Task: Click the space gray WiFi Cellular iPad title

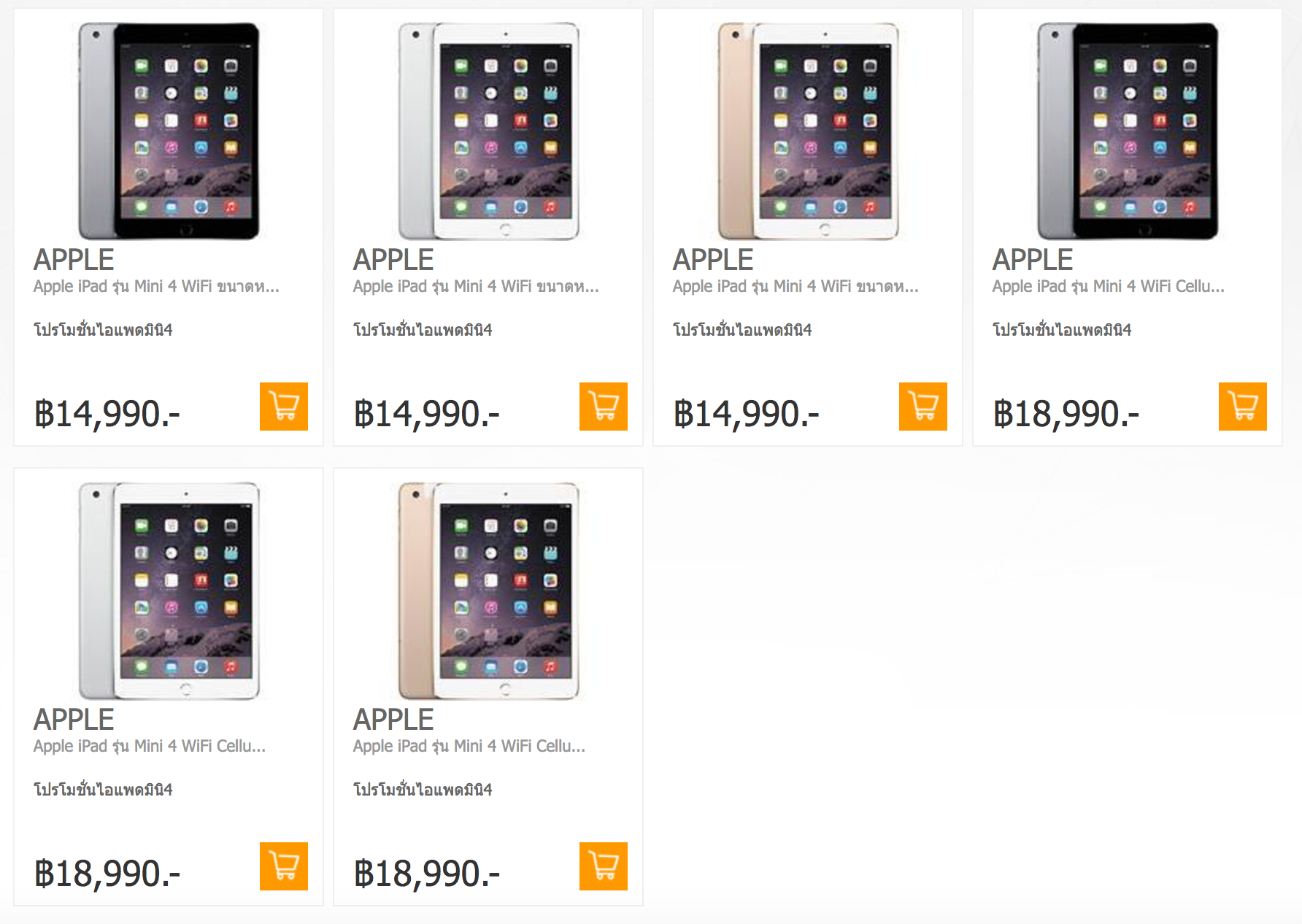Action: [1108, 287]
